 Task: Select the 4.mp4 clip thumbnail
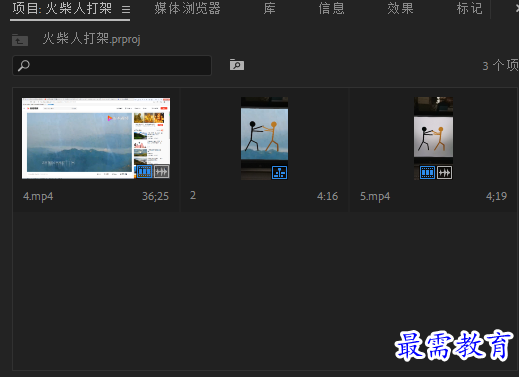pos(96,138)
